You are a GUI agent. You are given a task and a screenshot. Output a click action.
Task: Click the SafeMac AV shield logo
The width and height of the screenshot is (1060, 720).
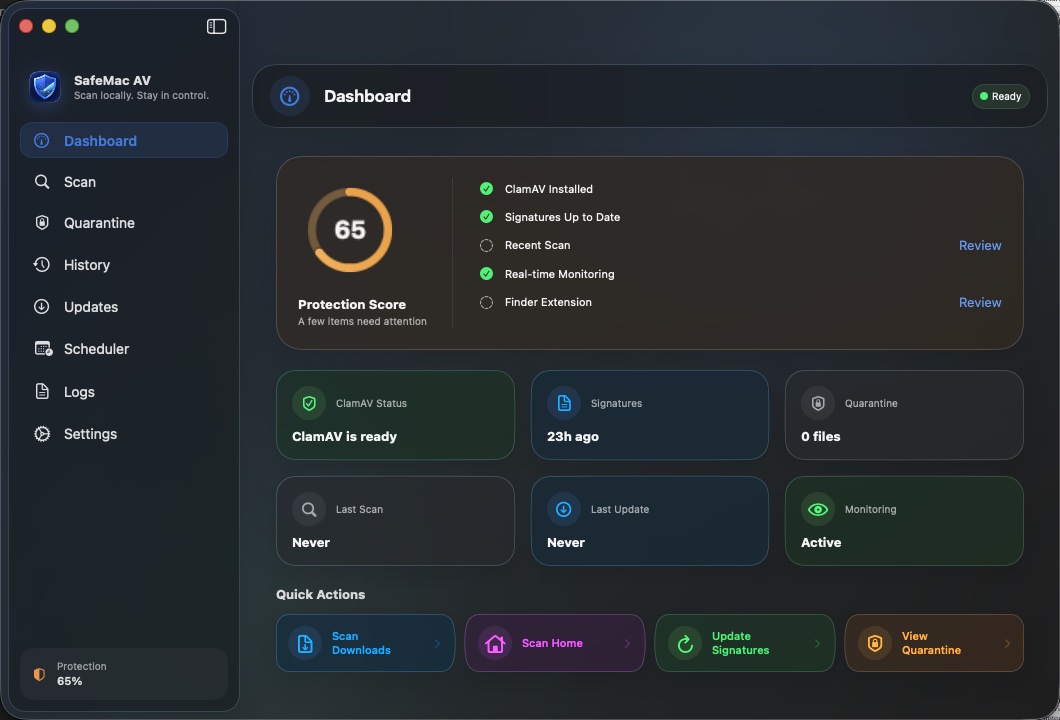coord(45,87)
